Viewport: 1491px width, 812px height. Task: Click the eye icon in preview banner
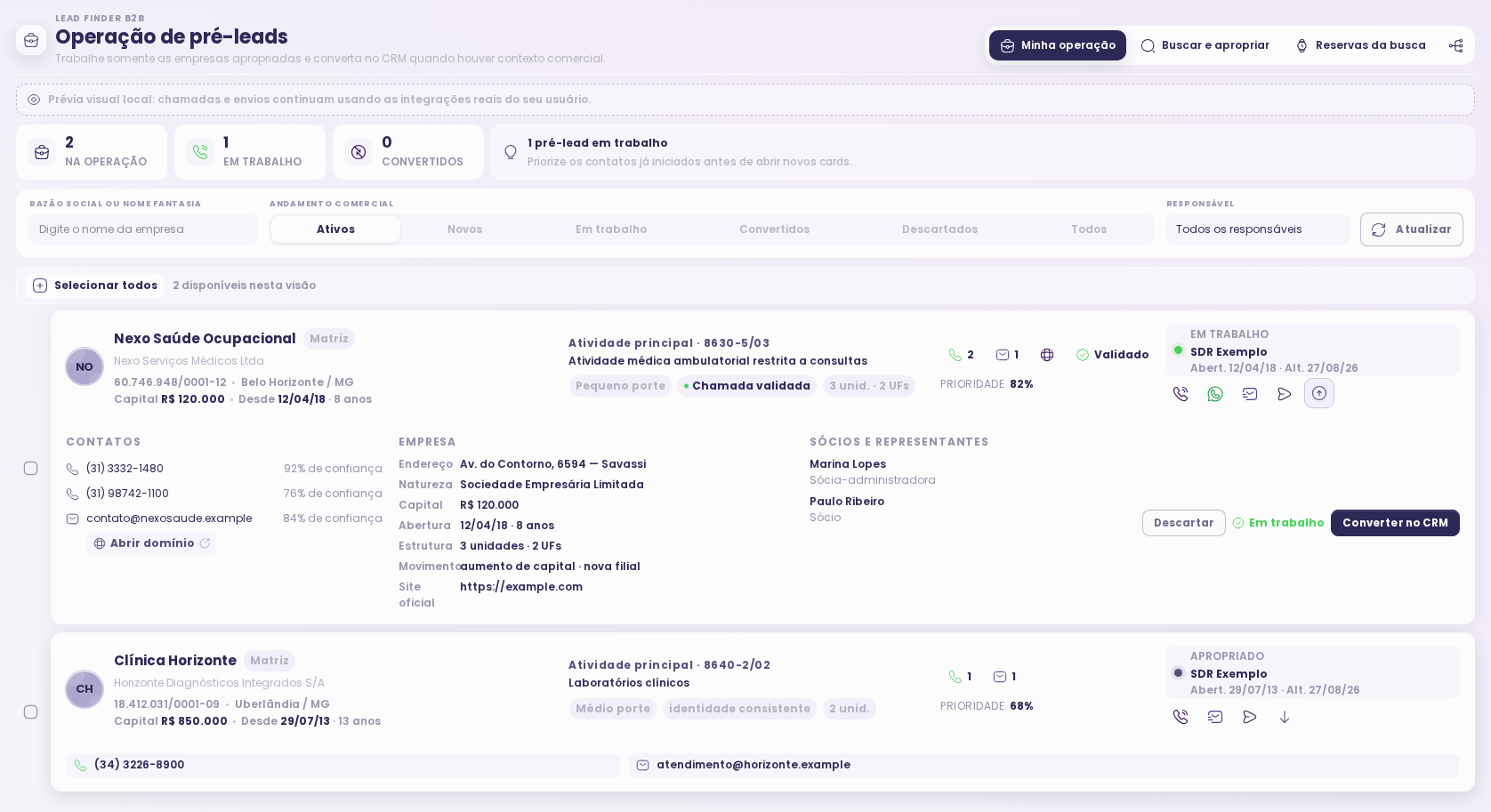pos(34,100)
